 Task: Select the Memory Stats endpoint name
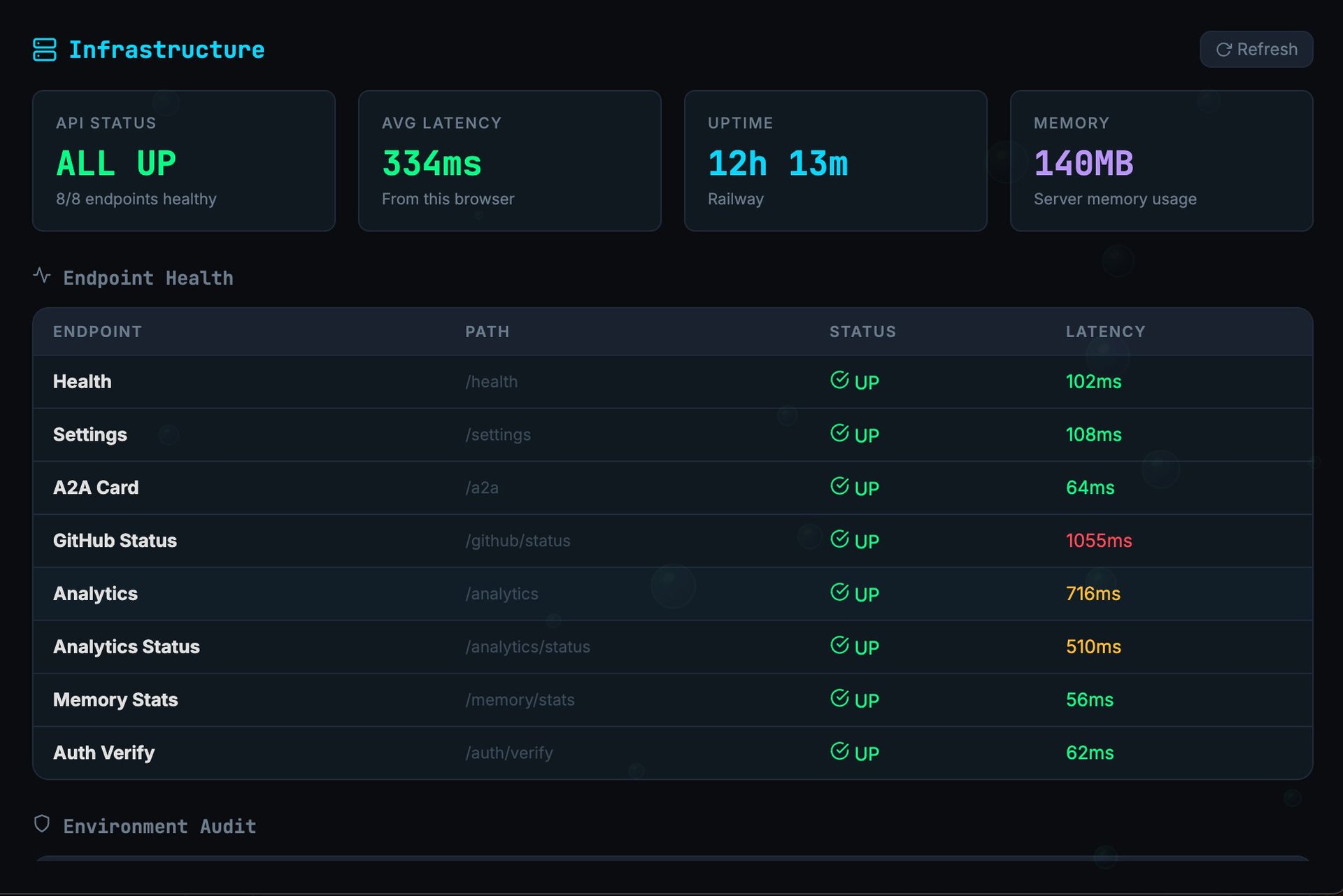[x=115, y=700]
